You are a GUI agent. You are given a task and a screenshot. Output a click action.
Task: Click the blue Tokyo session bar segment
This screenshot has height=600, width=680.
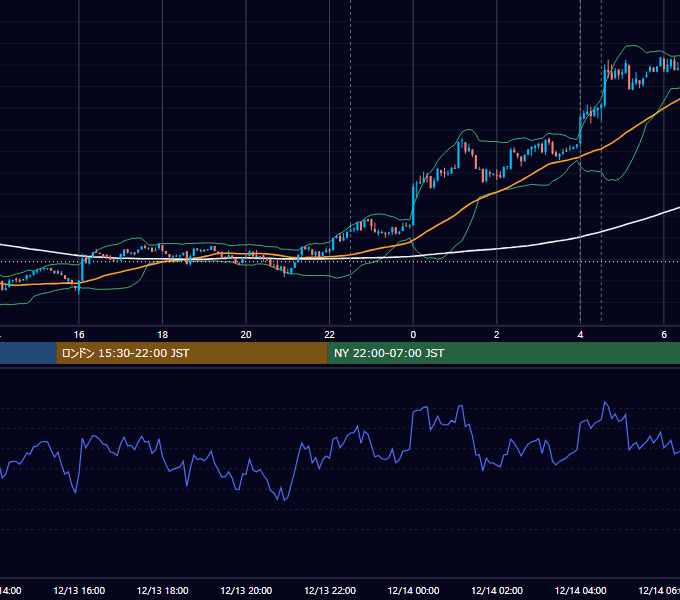(x=28, y=353)
